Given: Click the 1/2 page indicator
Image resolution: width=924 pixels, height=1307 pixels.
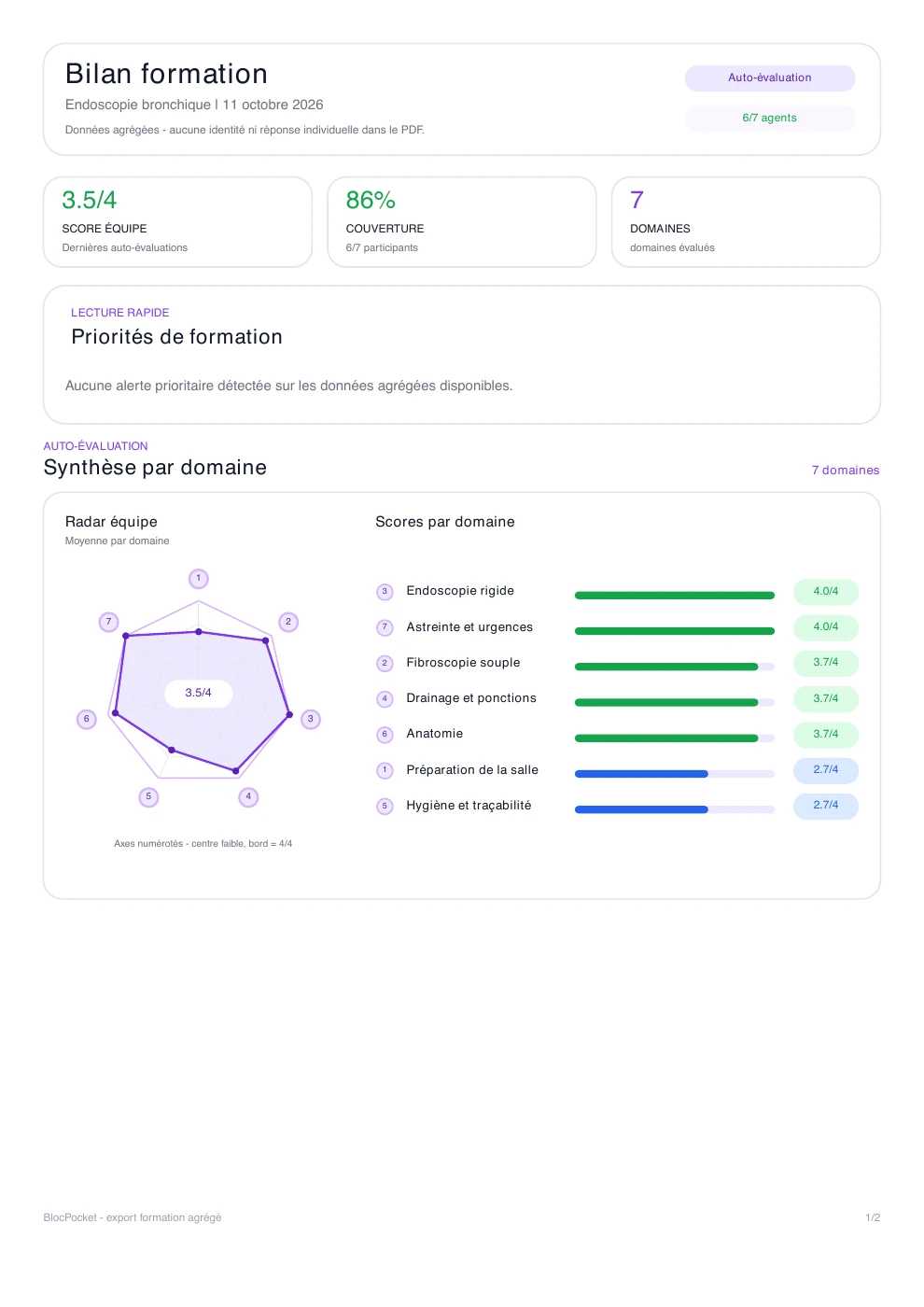Looking at the screenshot, I should (873, 1218).
